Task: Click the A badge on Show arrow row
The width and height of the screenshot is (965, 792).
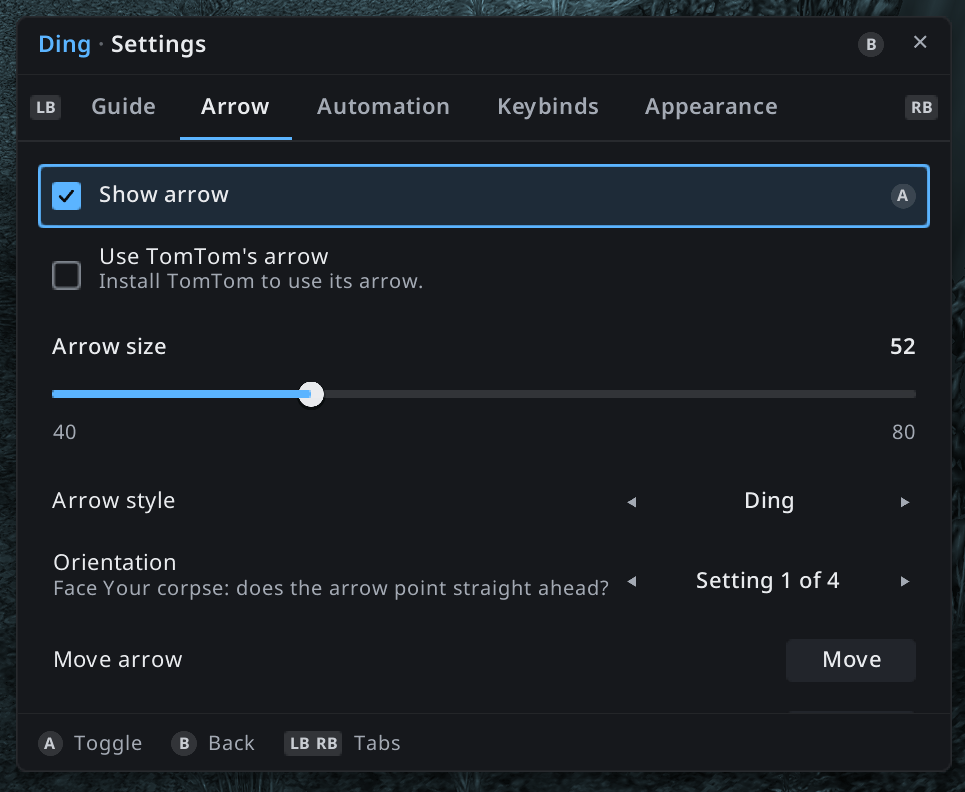Action: (x=902, y=196)
